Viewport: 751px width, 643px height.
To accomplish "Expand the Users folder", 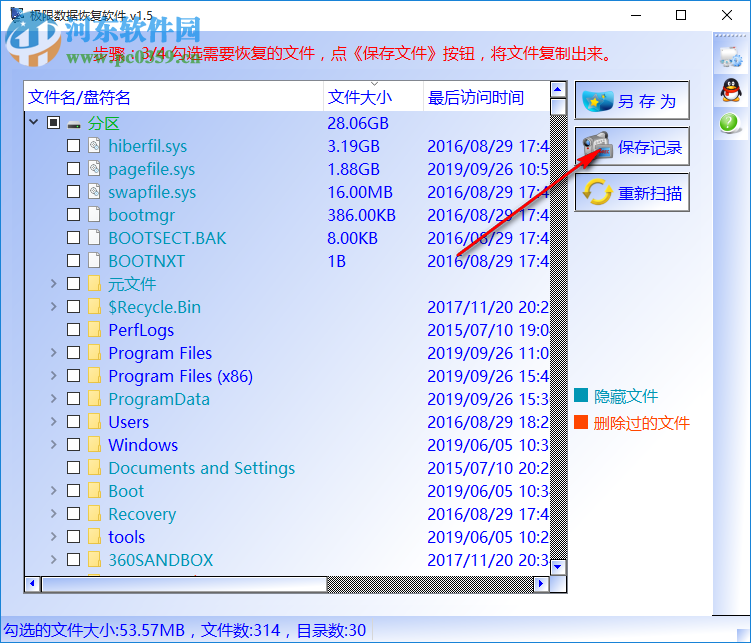I will pos(54,421).
